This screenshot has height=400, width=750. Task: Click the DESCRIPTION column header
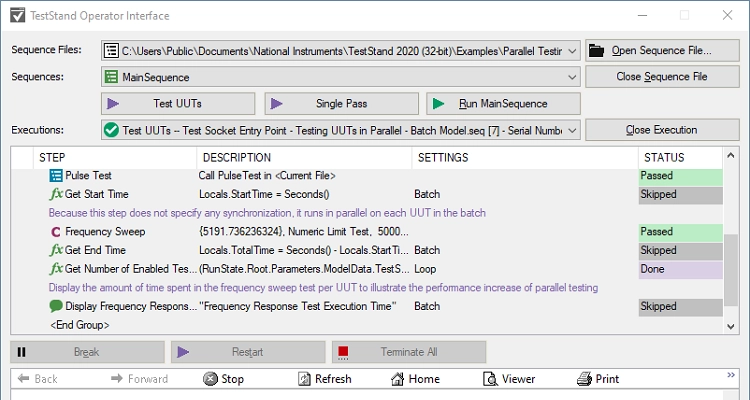click(236, 157)
